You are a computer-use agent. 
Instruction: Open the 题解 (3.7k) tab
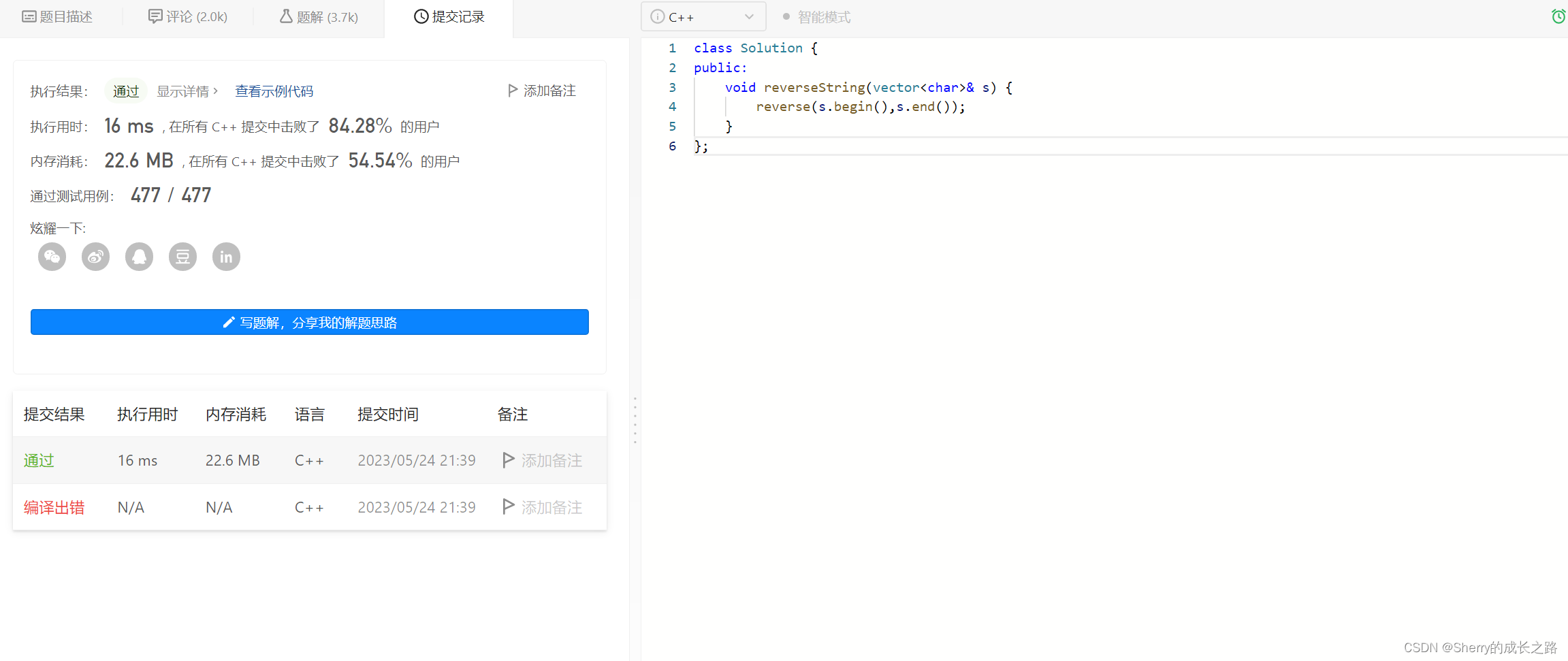pyautogui.click(x=319, y=16)
